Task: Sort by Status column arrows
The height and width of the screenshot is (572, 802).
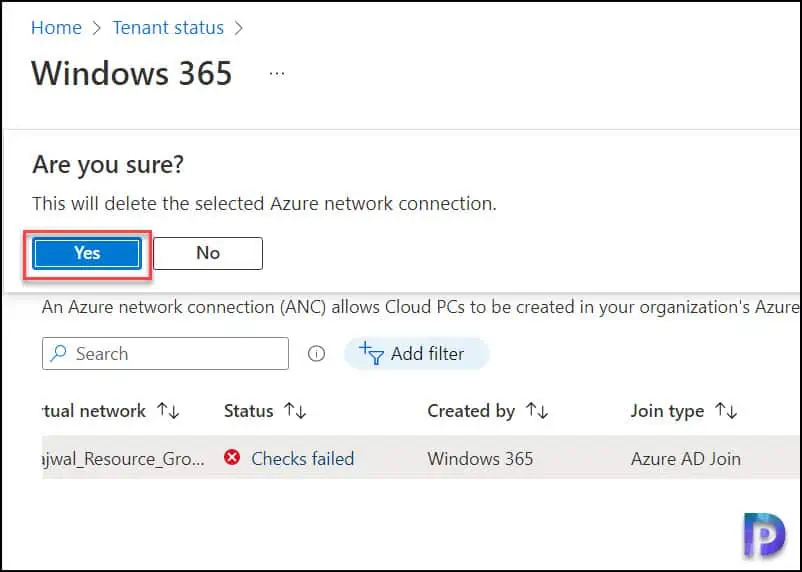Action: coord(295,411)
